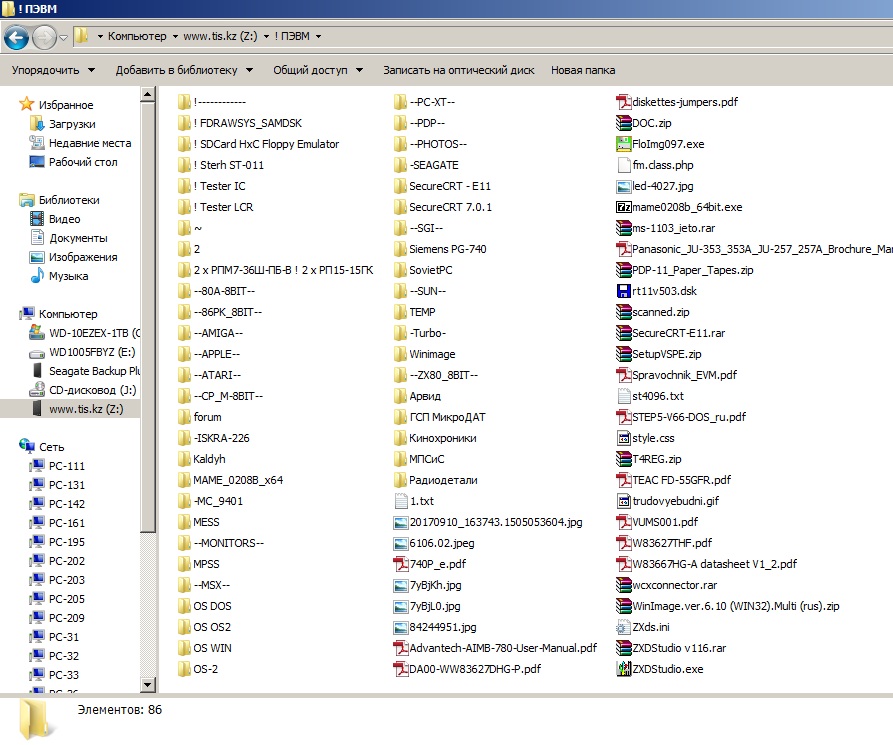
Task: Click the style.css file icon
Action: [x=624, y=438]
